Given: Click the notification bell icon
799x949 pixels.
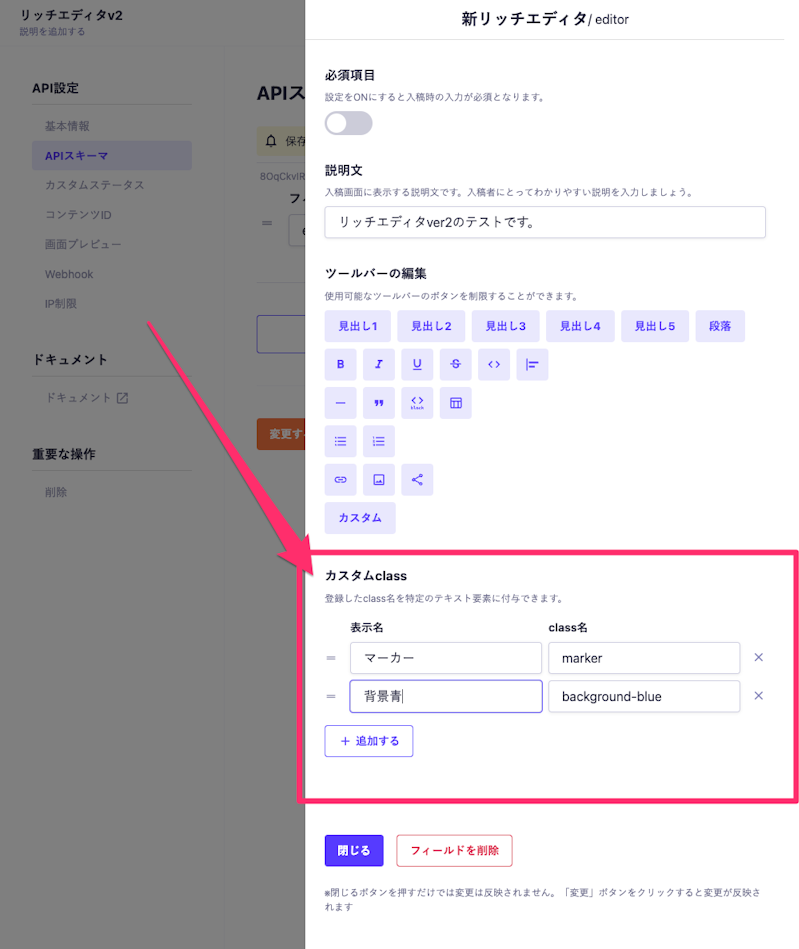Looking at the screenshot, I should tap(271, 141).
